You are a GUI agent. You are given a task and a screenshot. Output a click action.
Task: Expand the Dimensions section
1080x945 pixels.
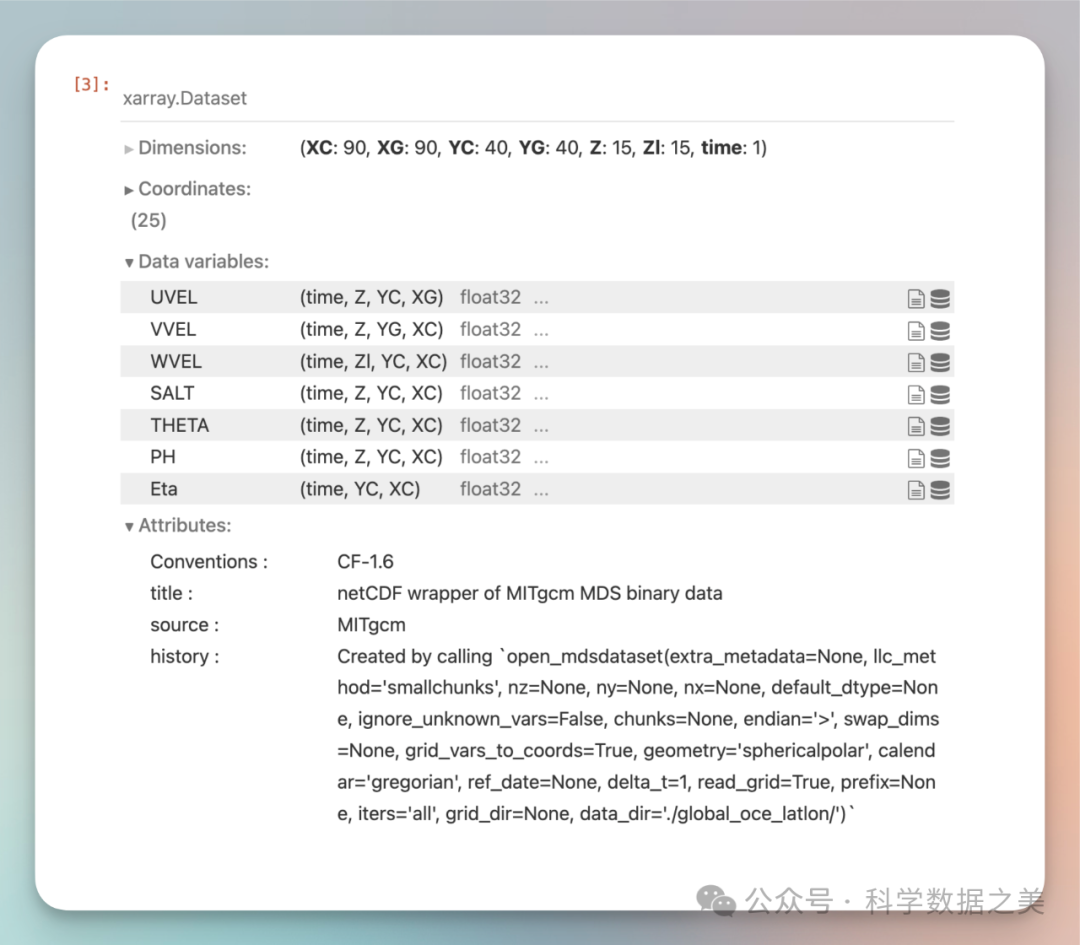[185, 148]
